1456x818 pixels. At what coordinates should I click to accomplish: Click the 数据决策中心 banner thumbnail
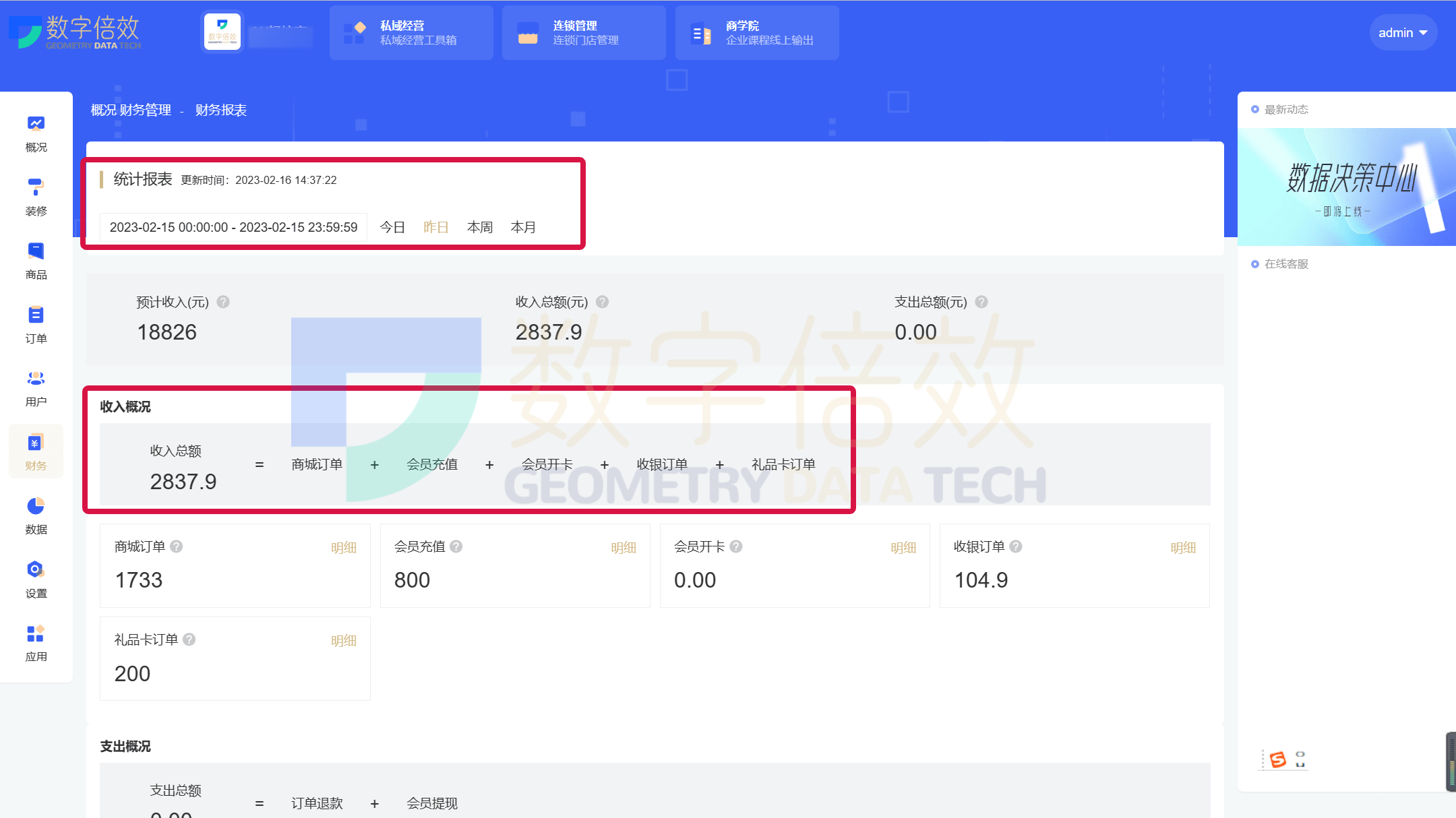coord(1347,187)
